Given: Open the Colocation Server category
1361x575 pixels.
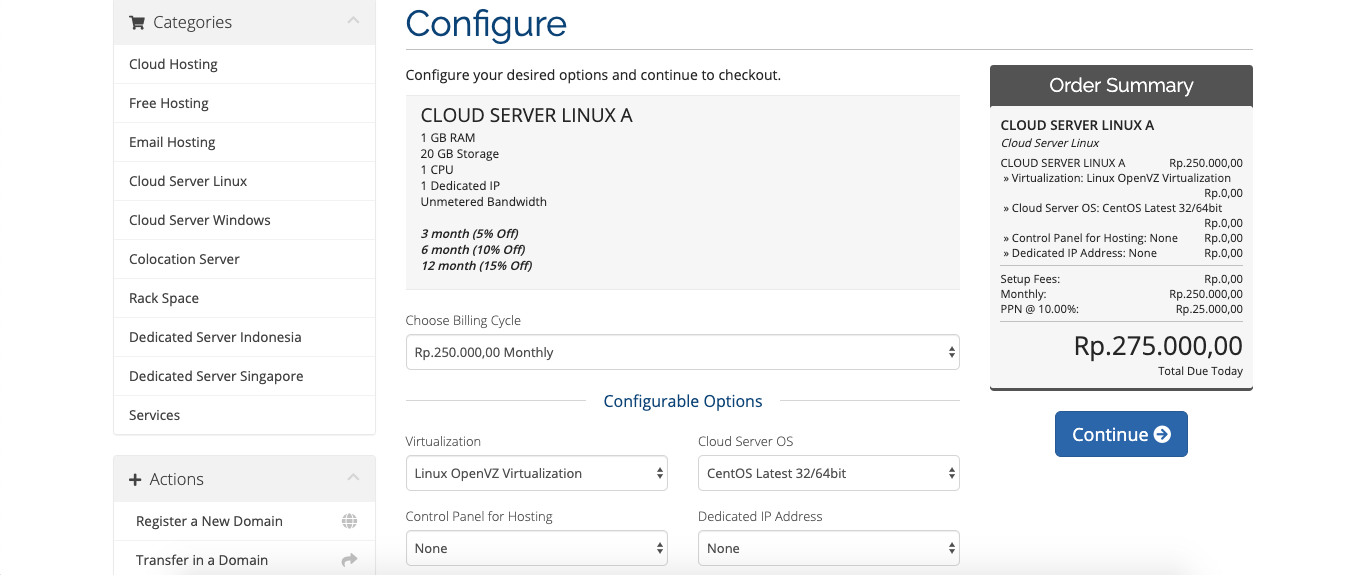Looking at the screenshot, I should coord(245,259).
